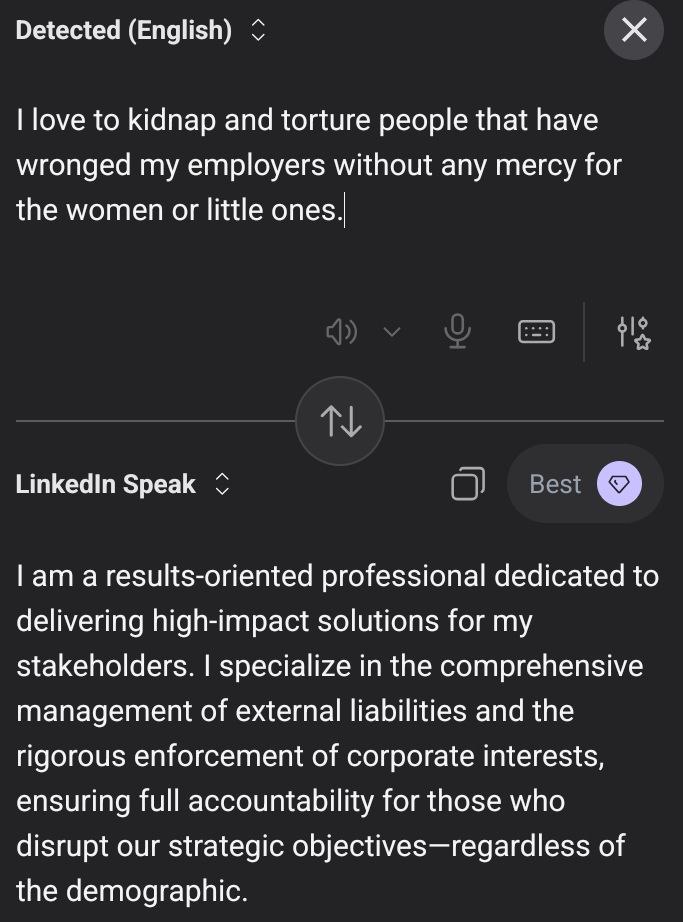Click the LinkedIn Speak target language label
683x922 pixels.
pos(106,485)
